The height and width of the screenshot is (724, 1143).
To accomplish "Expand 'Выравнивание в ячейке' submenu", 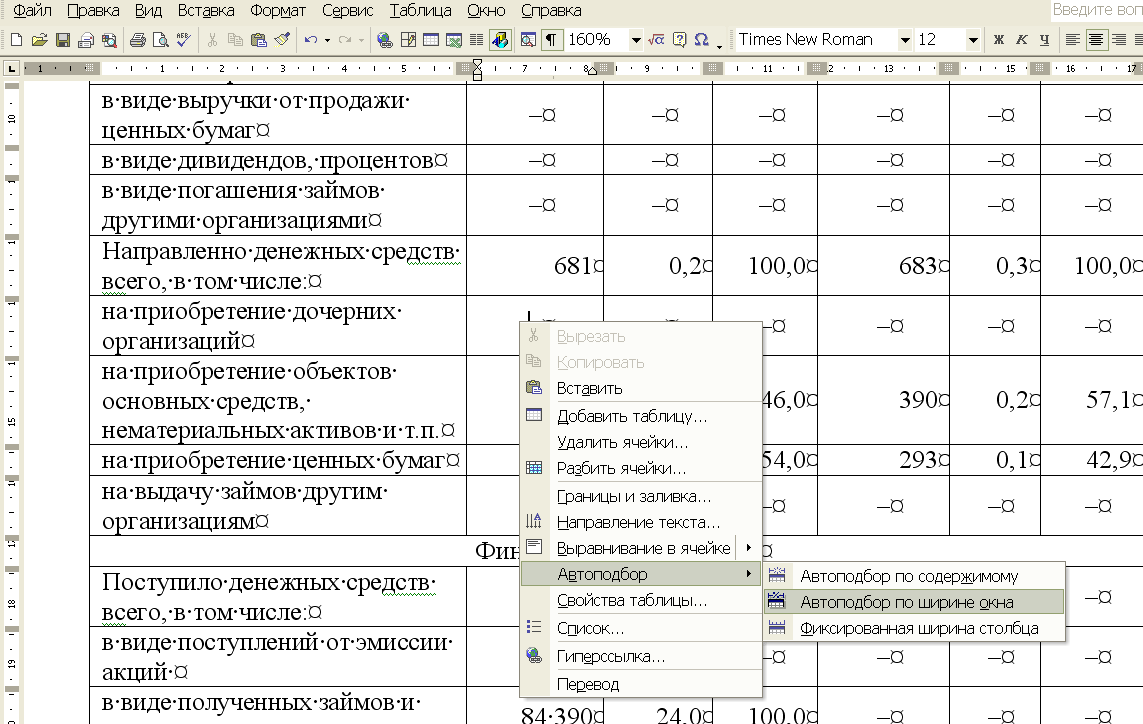I will coord(641,548).
